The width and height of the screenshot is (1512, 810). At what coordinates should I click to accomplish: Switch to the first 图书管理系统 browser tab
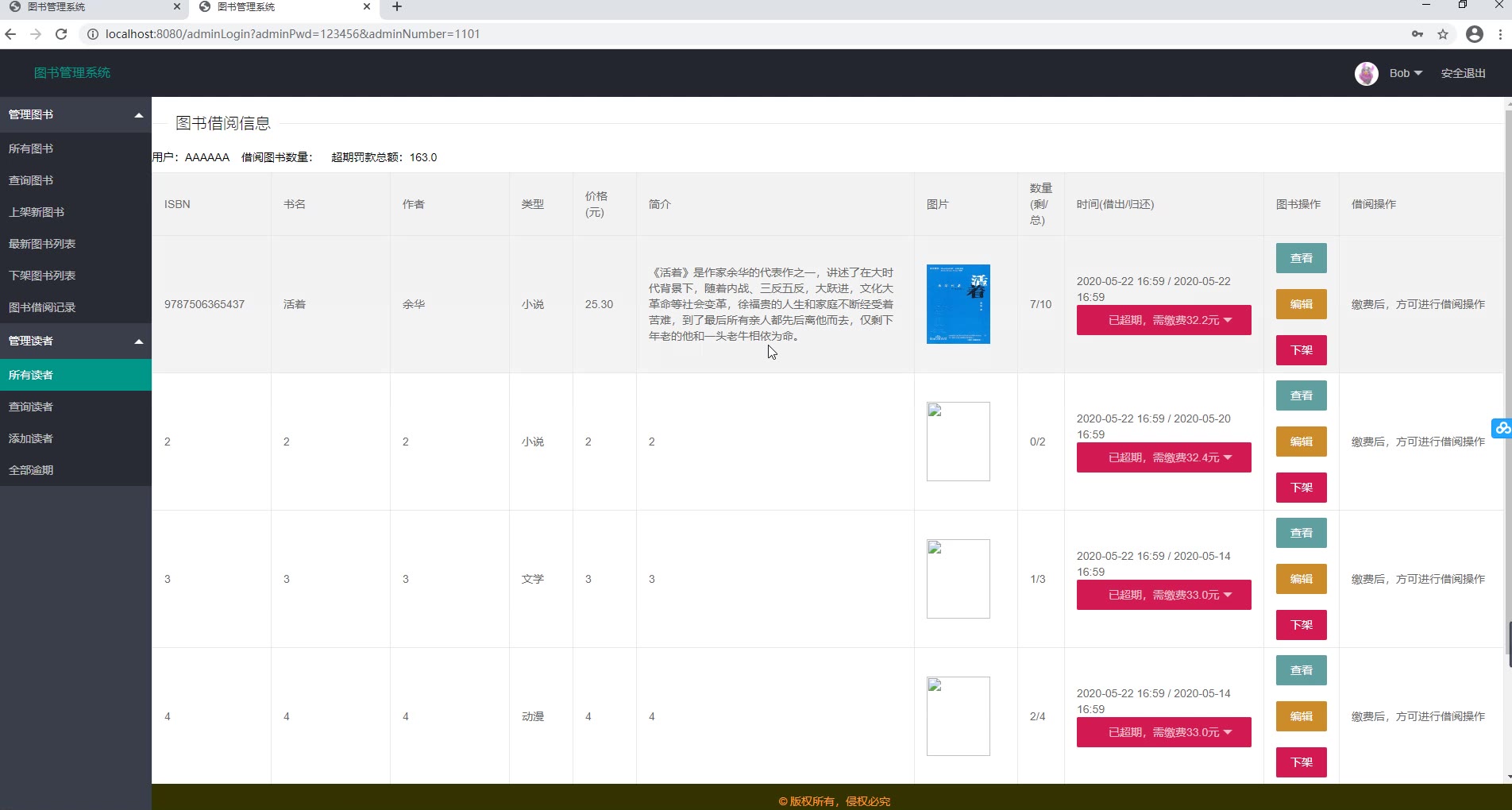[94, 7]
